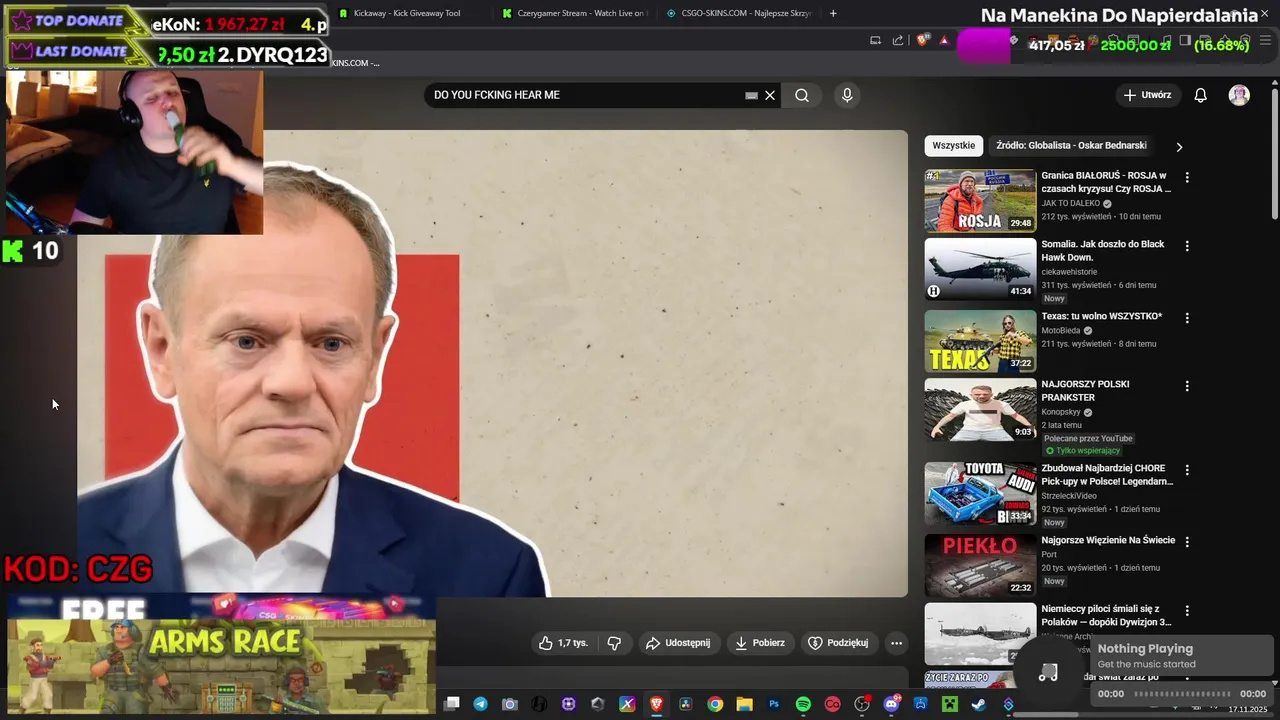This screenshot has height=720, width=1280.
Task: Click the music widget progress bar
Action: coord(1182,694)
